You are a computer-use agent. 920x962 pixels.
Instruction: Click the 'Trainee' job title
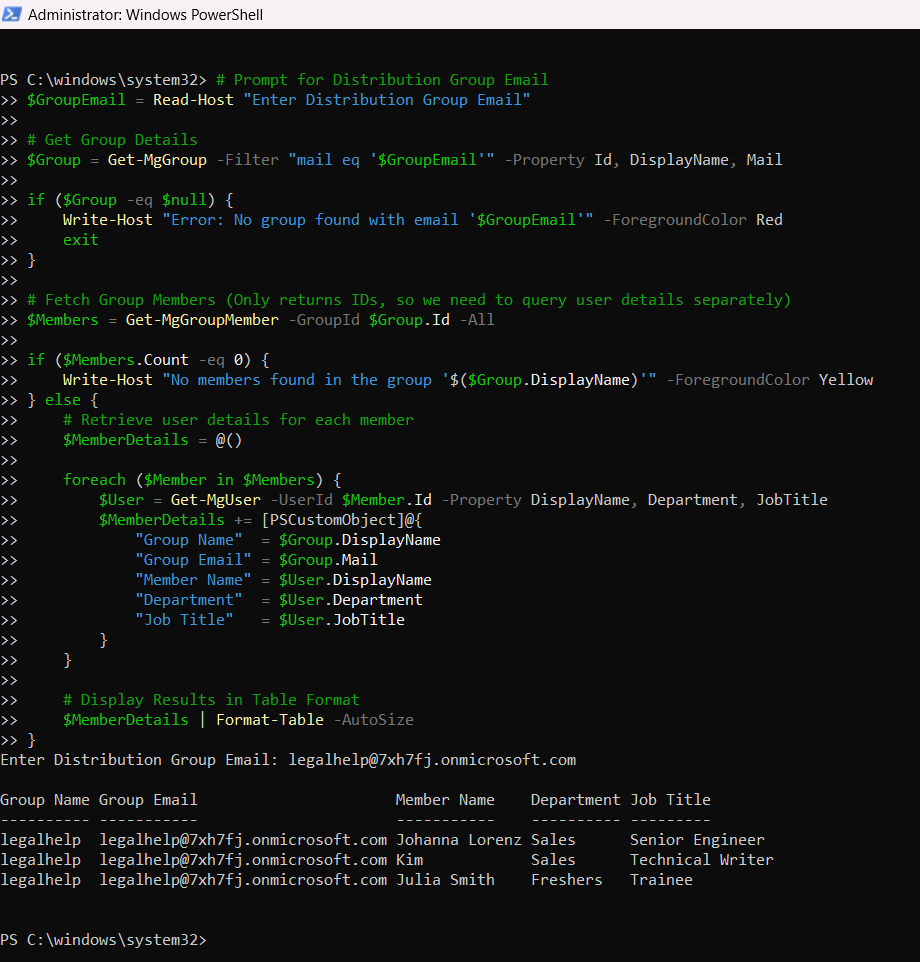[x=661, y=880]
